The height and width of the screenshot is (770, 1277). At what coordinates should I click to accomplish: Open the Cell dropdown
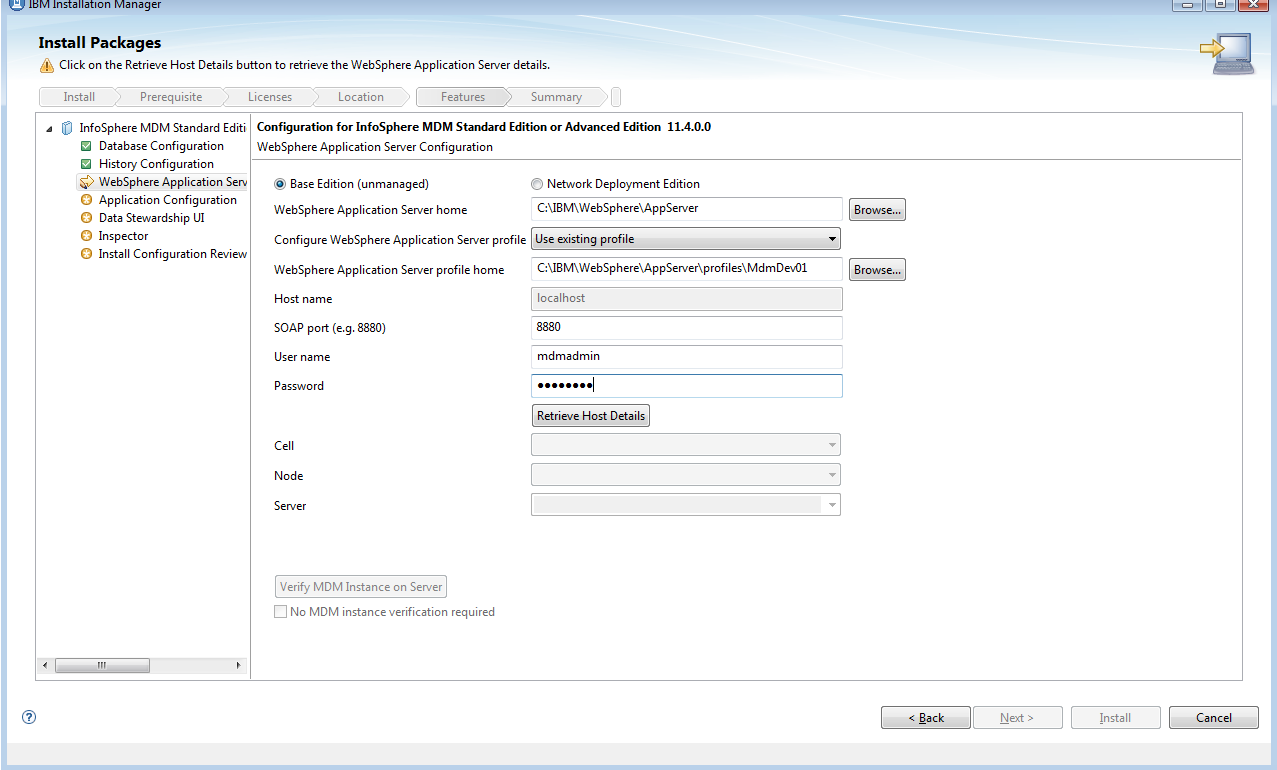pos(686,445)
